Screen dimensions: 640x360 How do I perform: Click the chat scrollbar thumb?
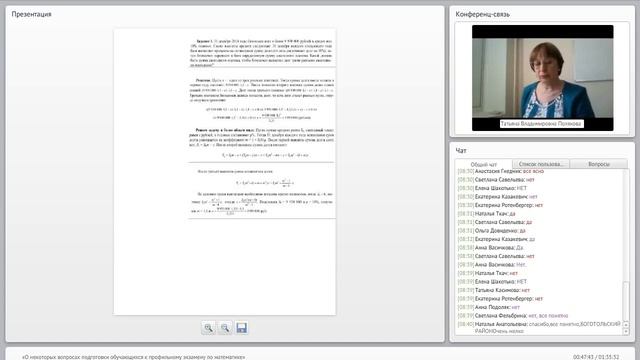tap(626, 301)
